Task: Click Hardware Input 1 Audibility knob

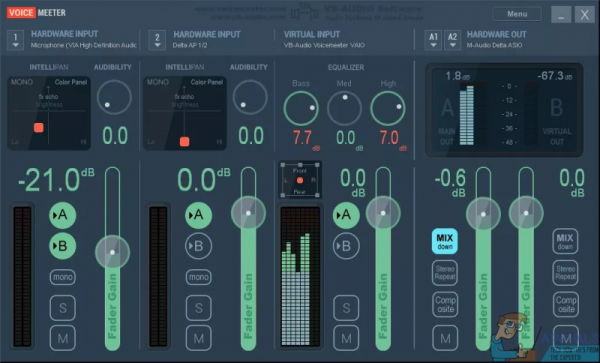Action: [x=114, y=97]
